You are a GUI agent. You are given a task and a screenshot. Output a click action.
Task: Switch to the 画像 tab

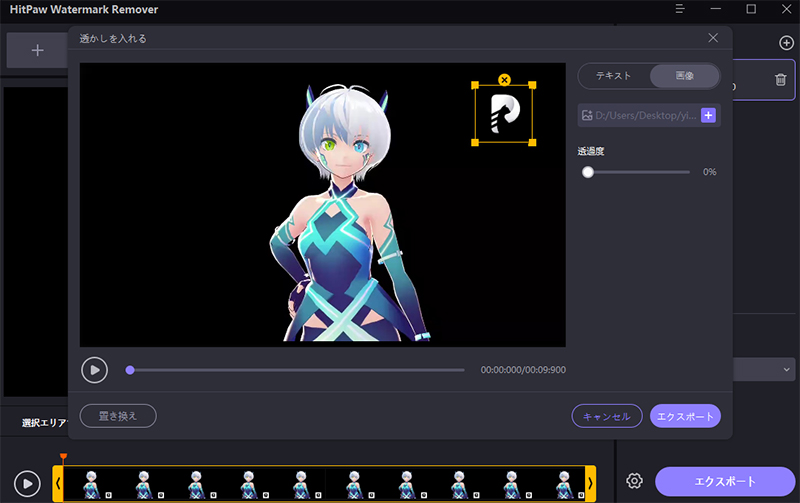(x=684, y=76)
